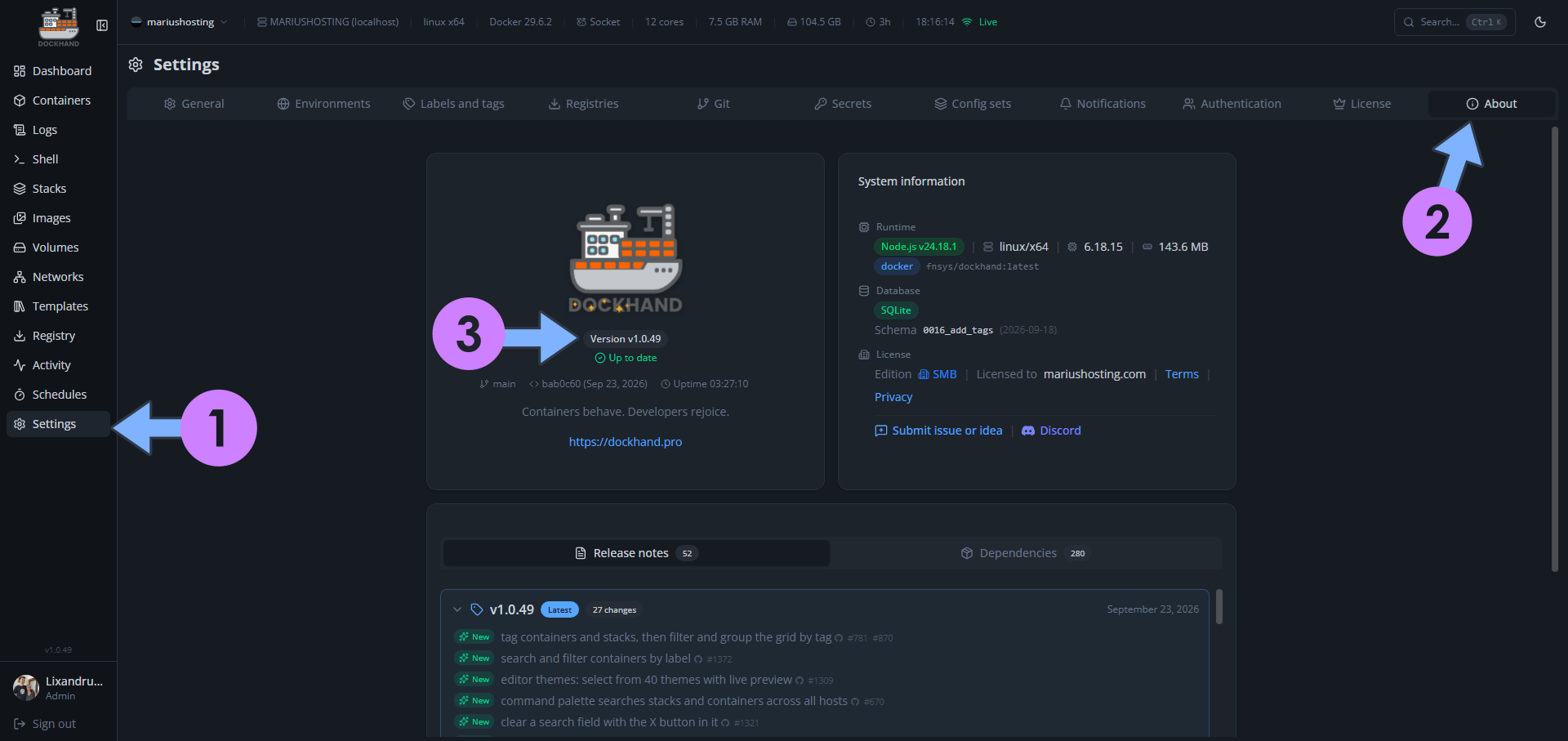Image resolution: width=1568 pixels, height=741 pixels.
Task: Click Submit issue or idea
Action: (938, 431)
